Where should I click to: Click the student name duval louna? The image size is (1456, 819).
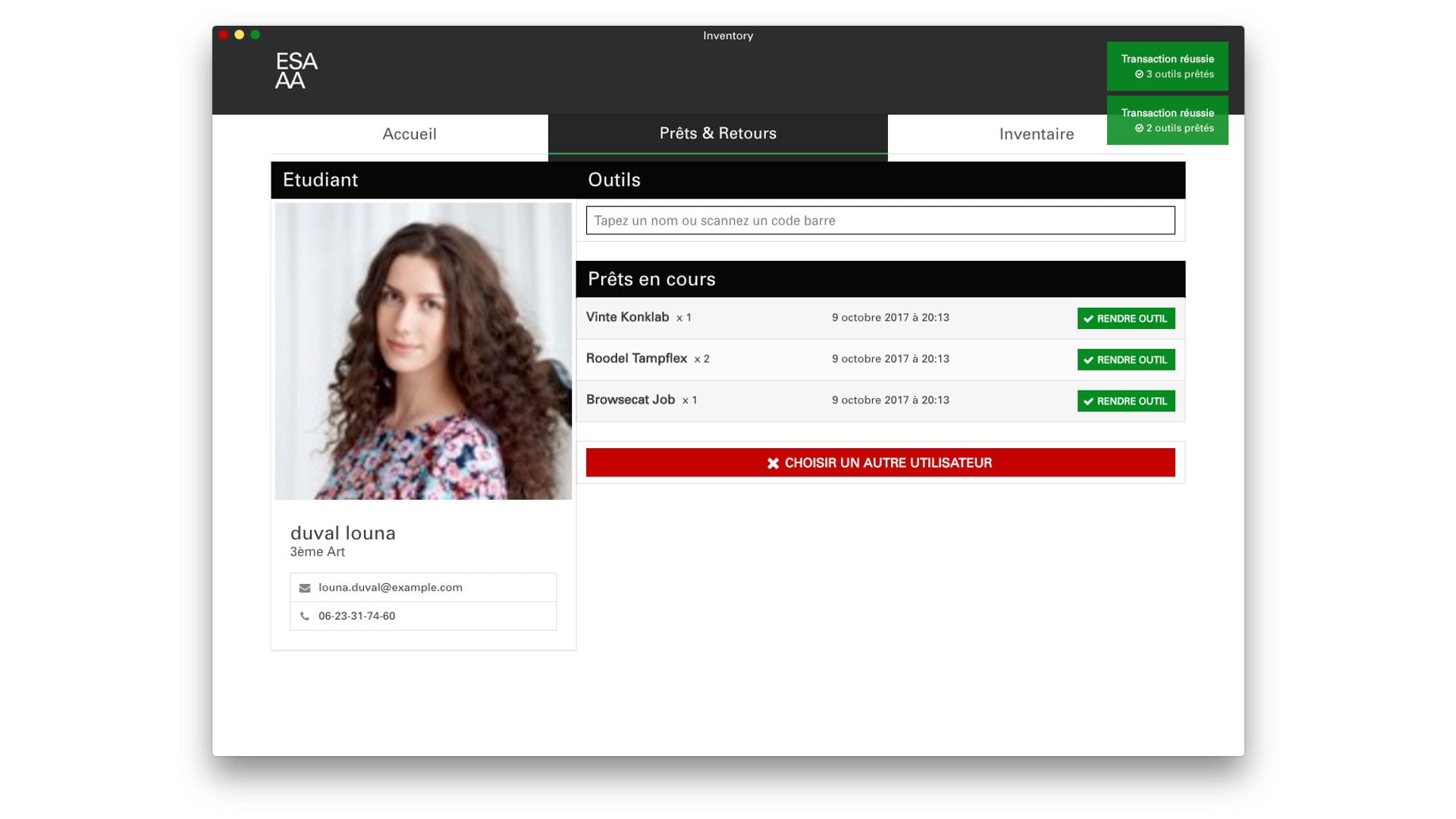343,533
